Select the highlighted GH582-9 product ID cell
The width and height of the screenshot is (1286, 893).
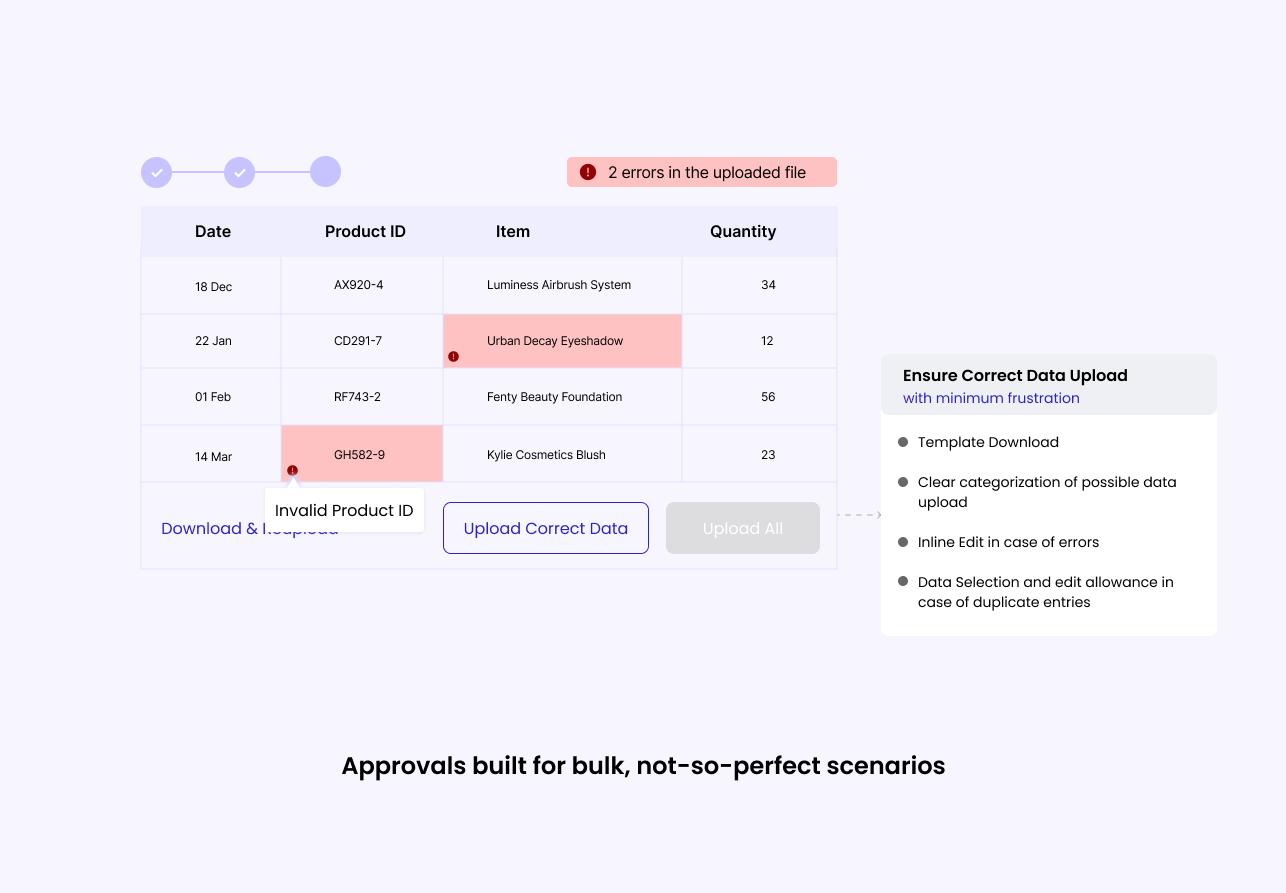(361, 454)
